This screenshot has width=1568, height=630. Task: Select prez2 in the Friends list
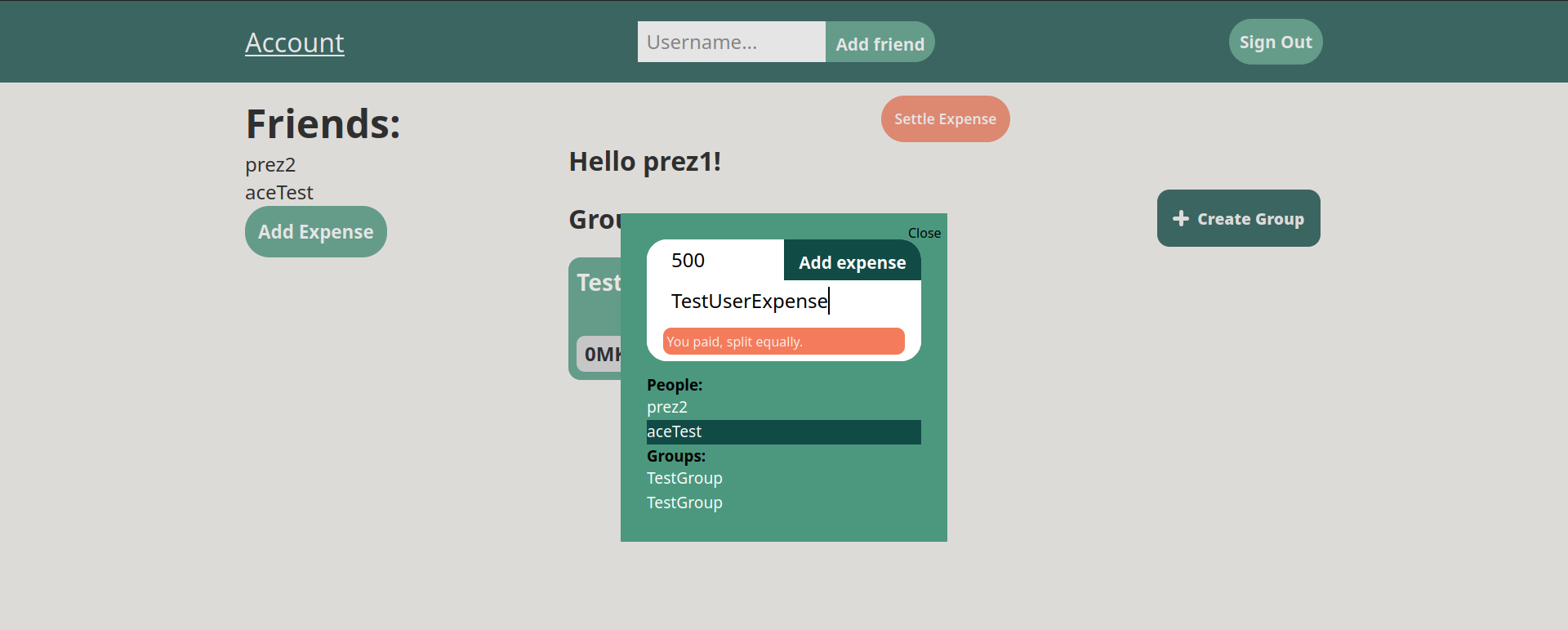[x=270, y=165]
